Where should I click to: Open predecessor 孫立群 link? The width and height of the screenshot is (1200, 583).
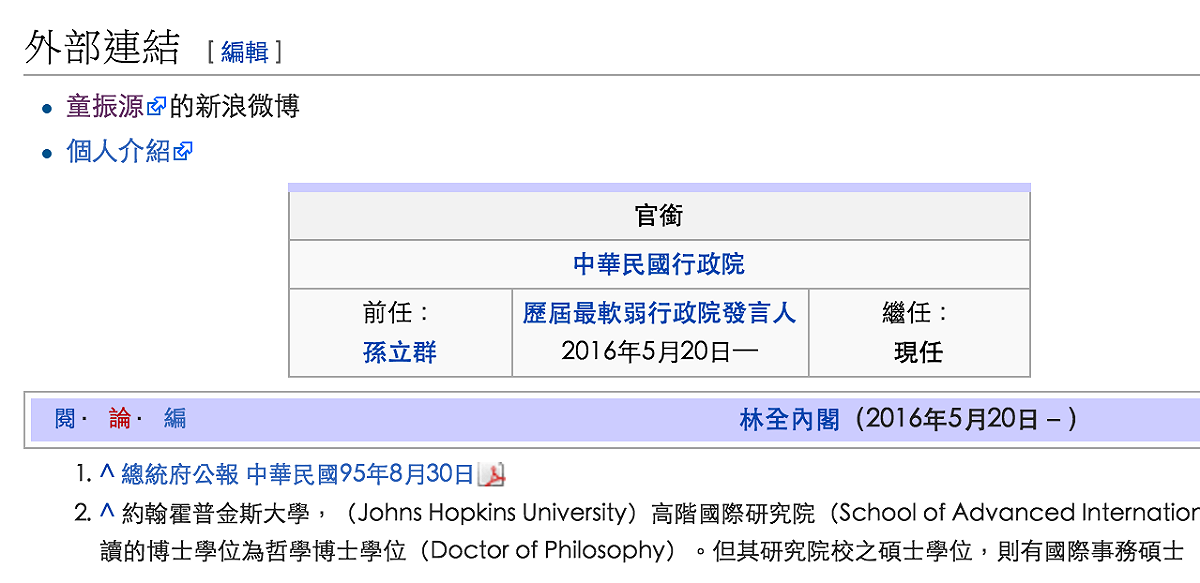[400, 353]
